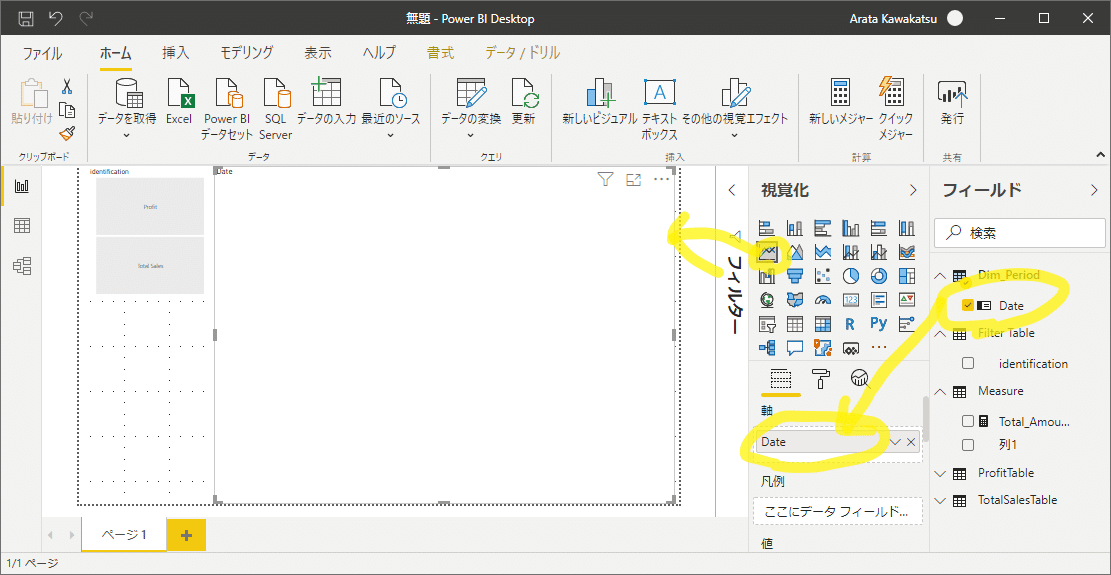Click the フィールド search box
The height and width of the screenshot is (575, 1111).
pyautogui.click(x=1020, y=232)
